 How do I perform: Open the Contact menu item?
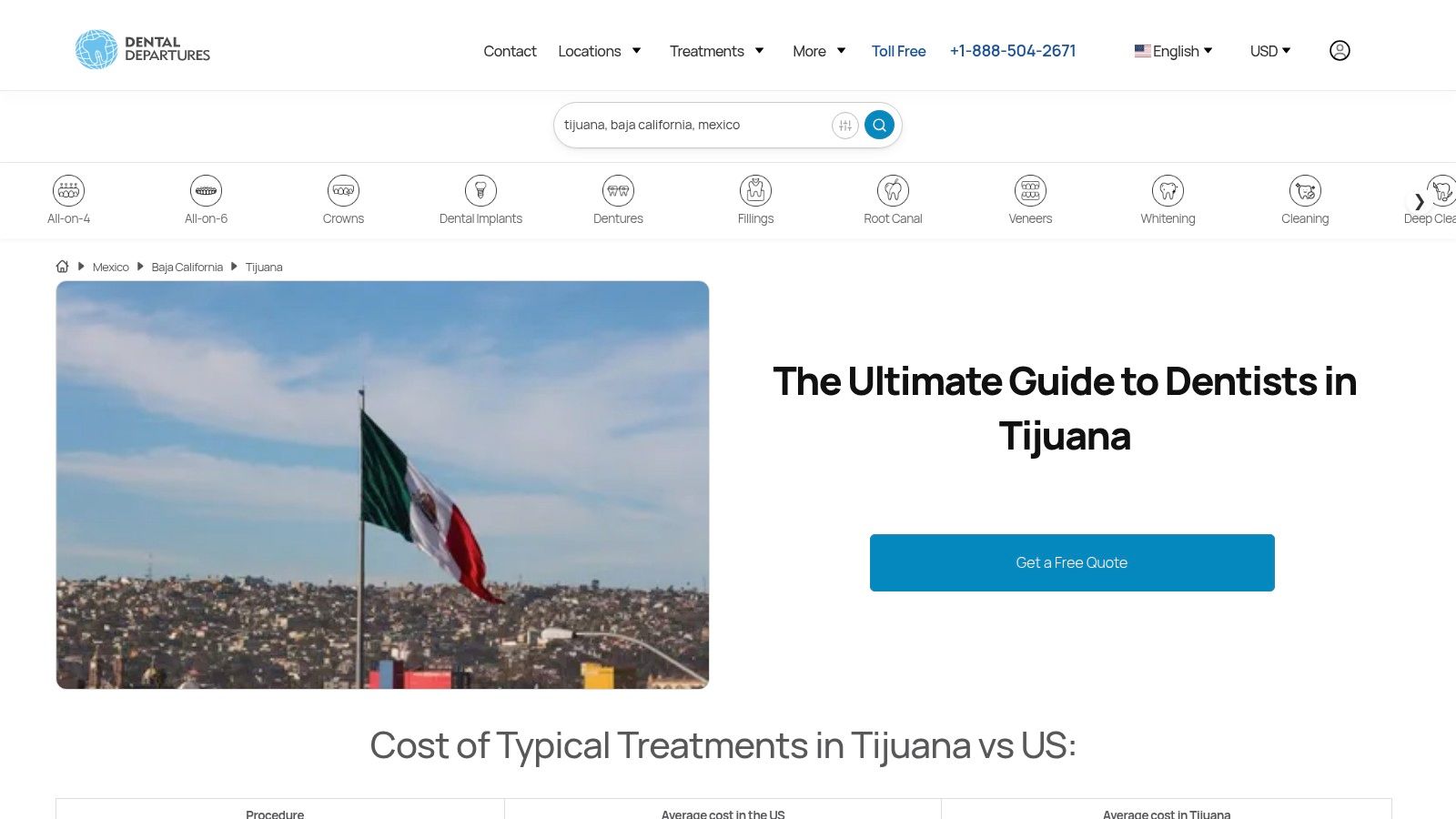tap(510, 51)
